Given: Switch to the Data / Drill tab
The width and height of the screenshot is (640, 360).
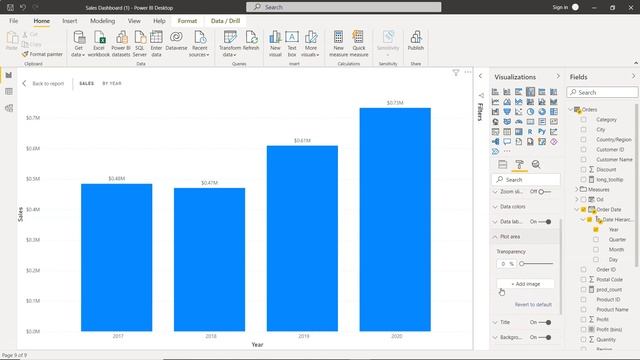Looking at the screenshot, I should pos(225,21).
